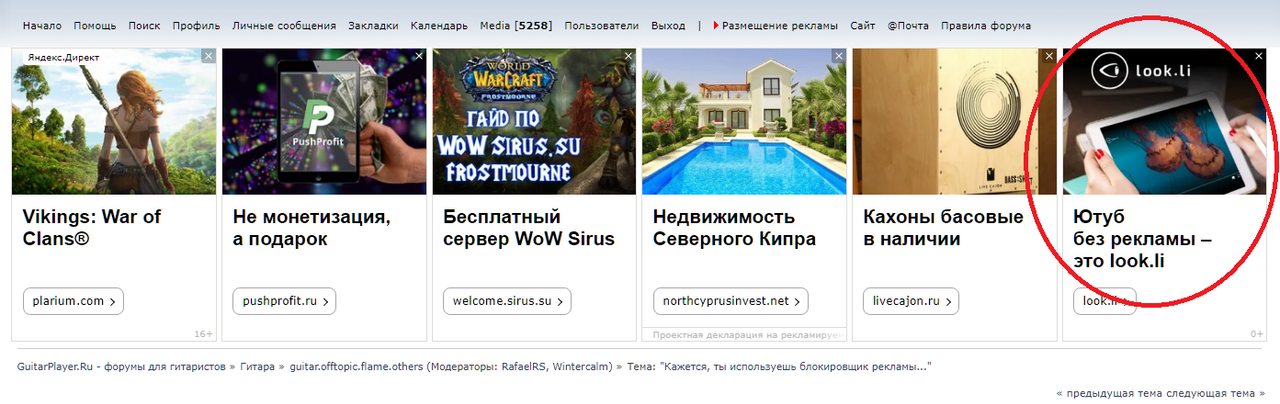Open the Помощь menu item
The width and height of the screenshot is (1280, 404).
point(95,26)
